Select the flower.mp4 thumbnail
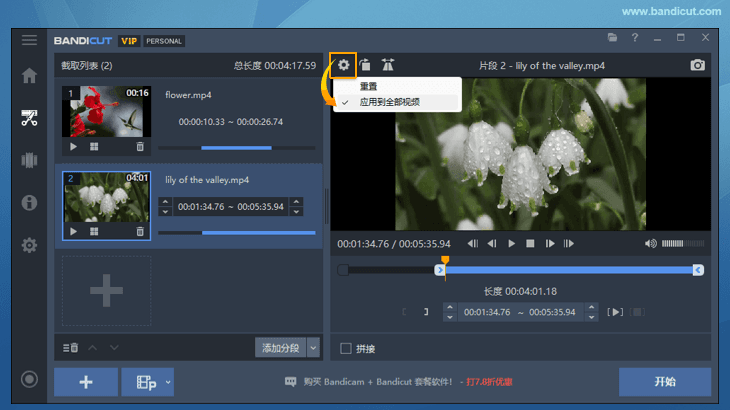 click(x=106, y=111)
